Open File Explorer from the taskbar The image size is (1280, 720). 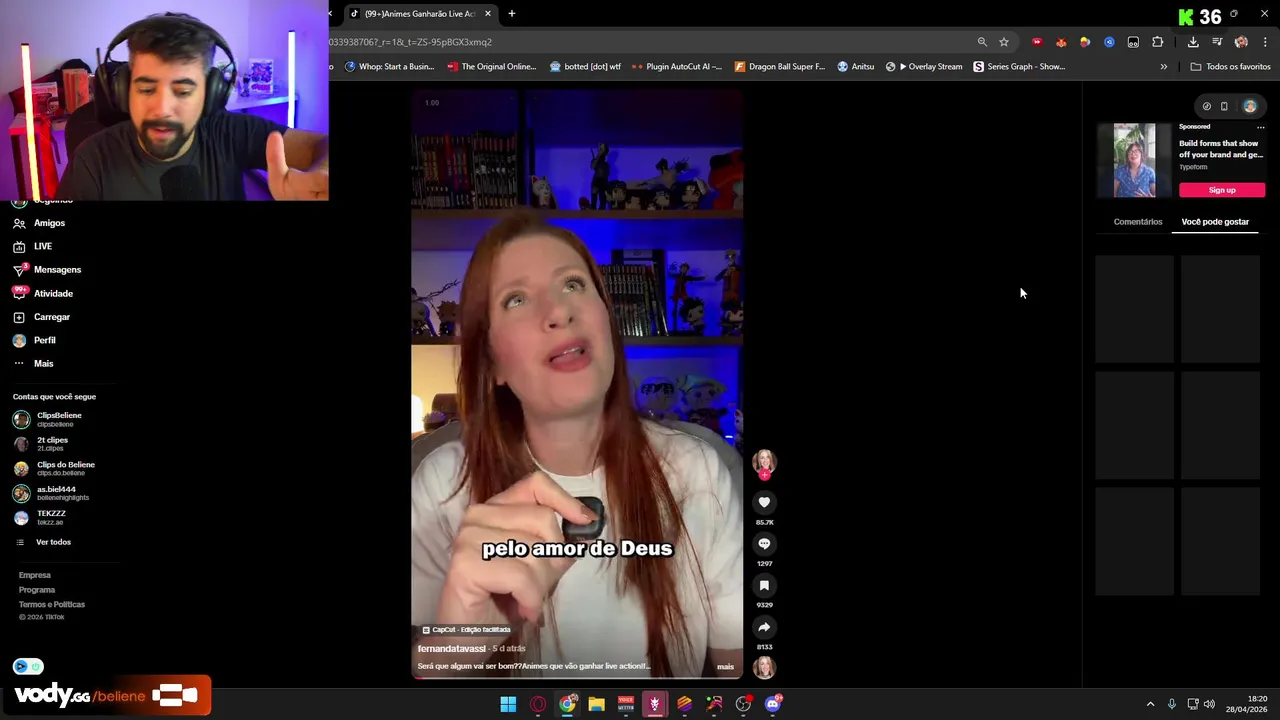pyautogui.click(x=596, y=704)
